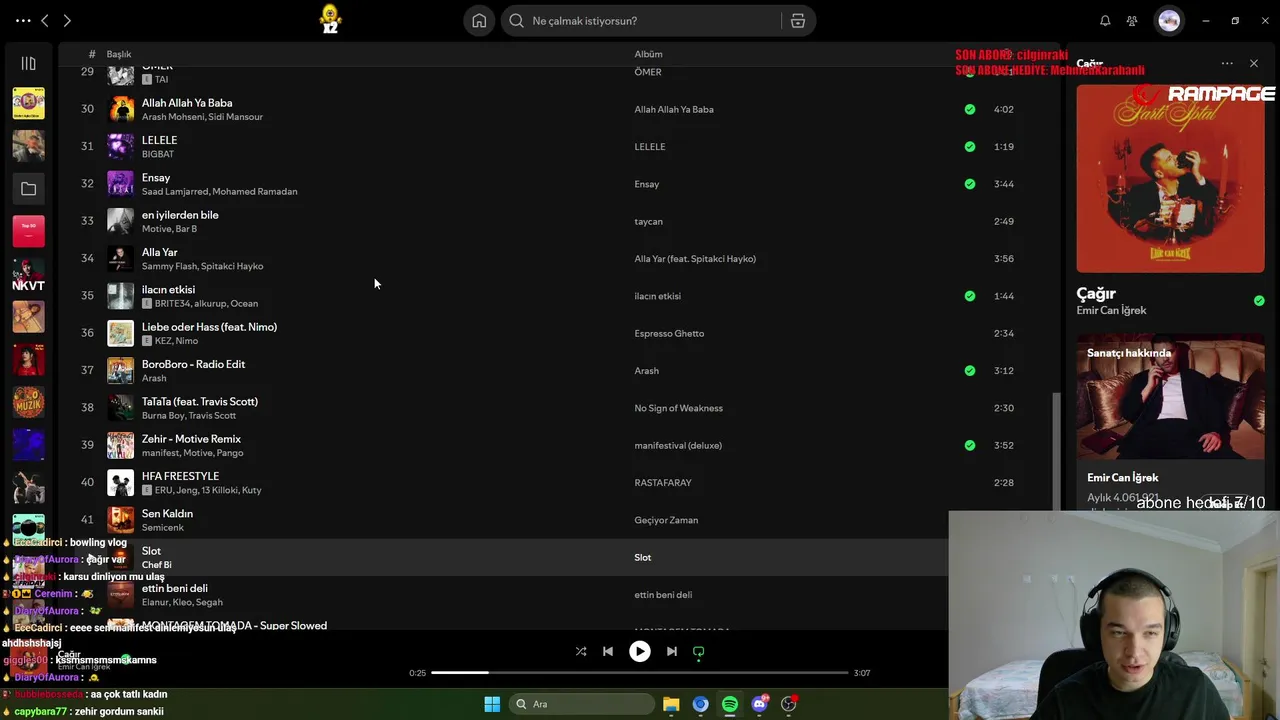The height and width of the screenshot is (720, 1280).
Task: Select the track 'Alla Yar'
Action: pyautogui.click(x=159, y=253)
